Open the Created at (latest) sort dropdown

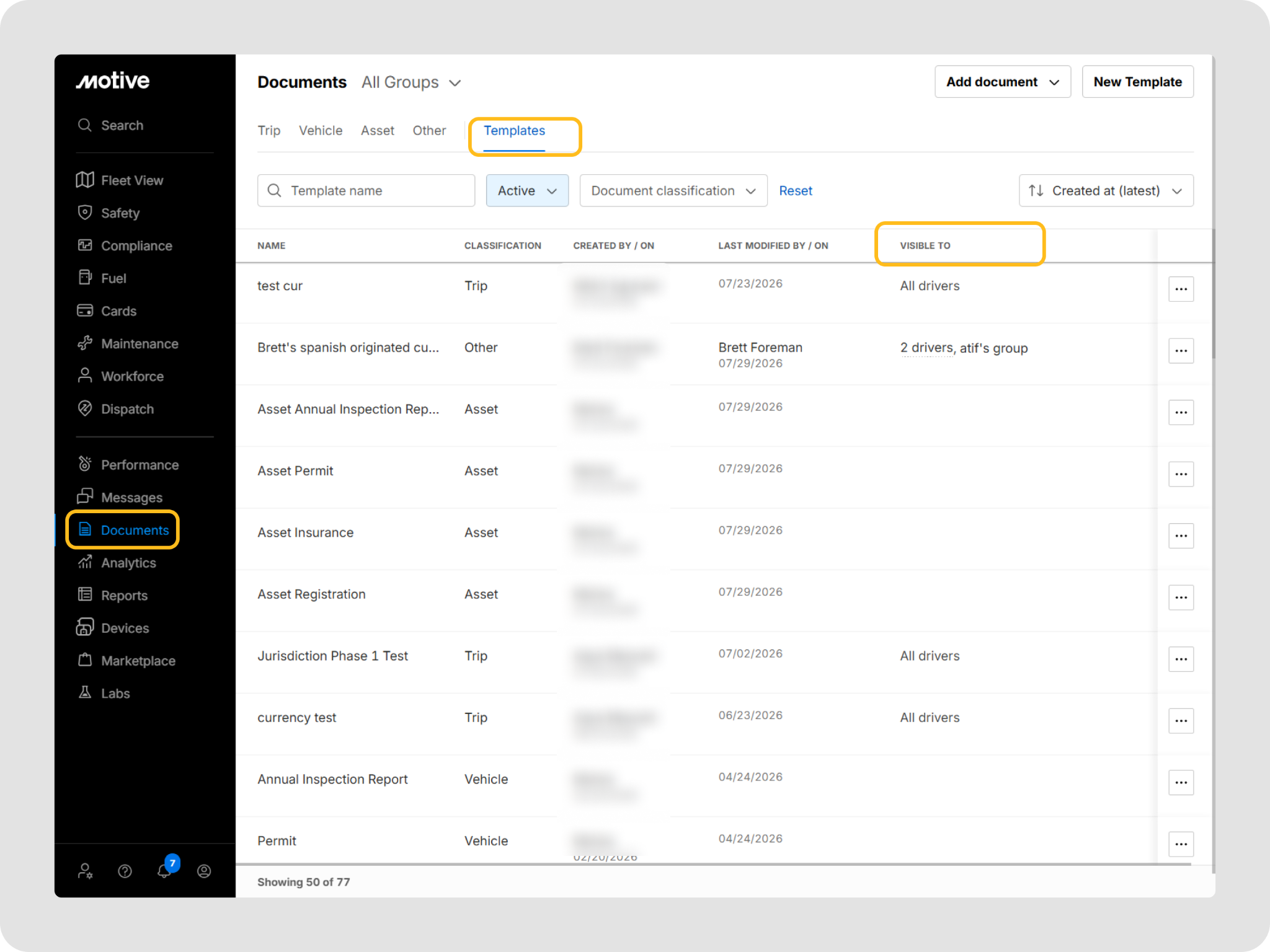coord(1106,190)
